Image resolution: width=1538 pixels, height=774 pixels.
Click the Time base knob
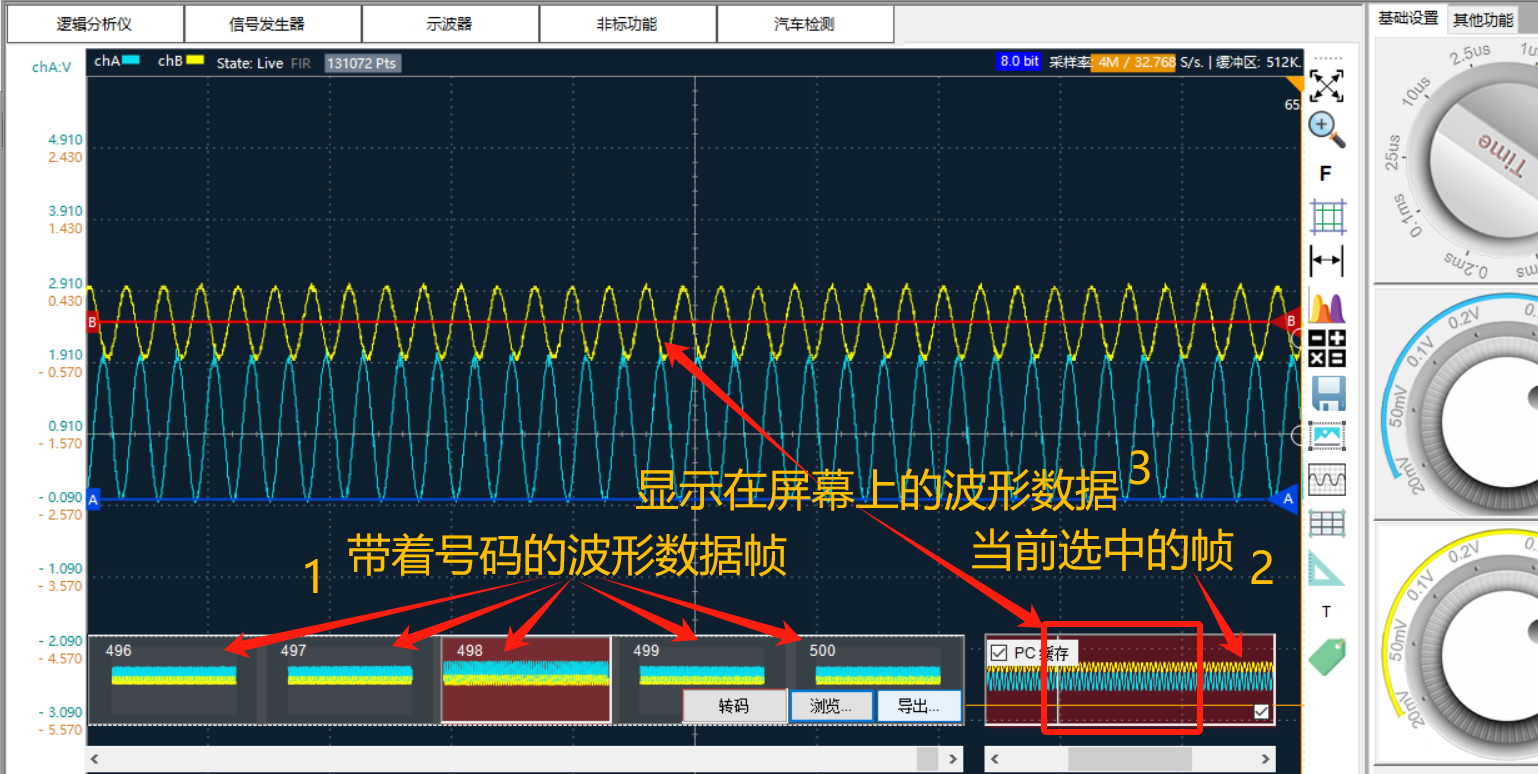pos(1483,161)
